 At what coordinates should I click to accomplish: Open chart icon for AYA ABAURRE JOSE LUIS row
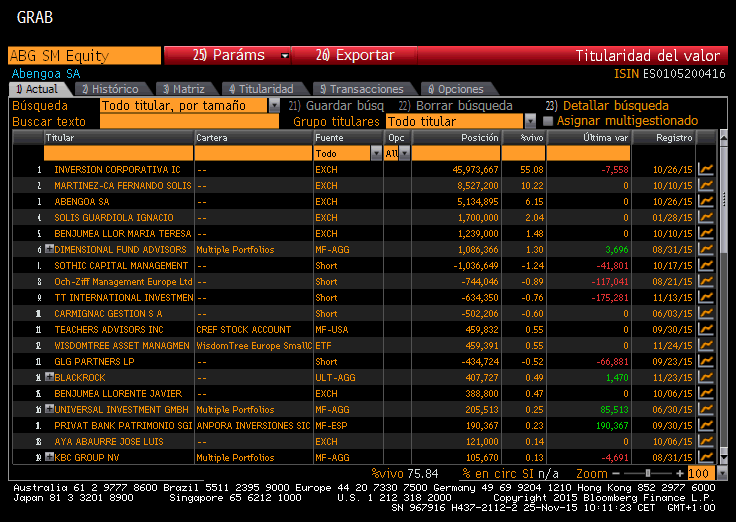(705, 441)
